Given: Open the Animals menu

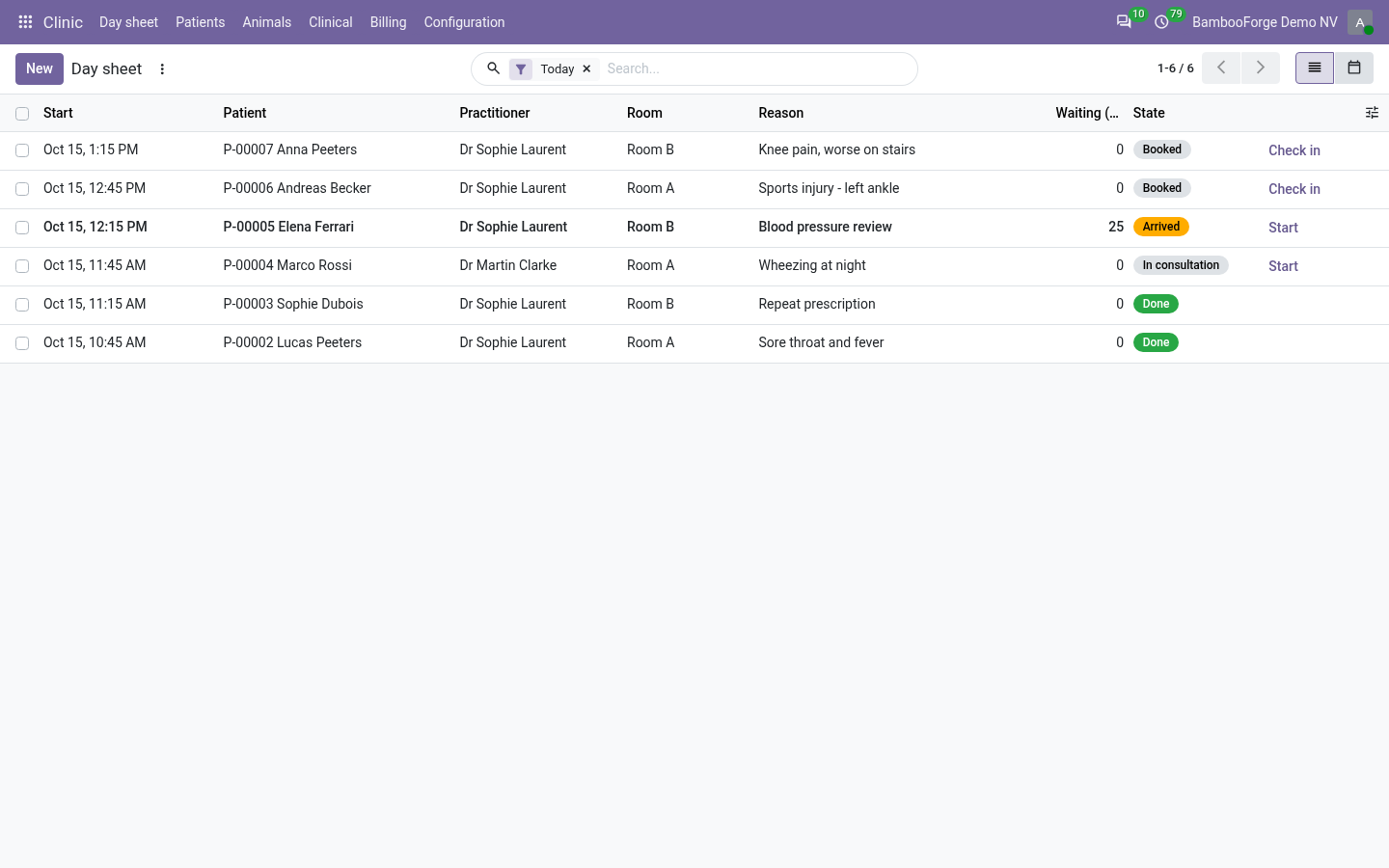Looking at the screenshot, I should (266, 21).
